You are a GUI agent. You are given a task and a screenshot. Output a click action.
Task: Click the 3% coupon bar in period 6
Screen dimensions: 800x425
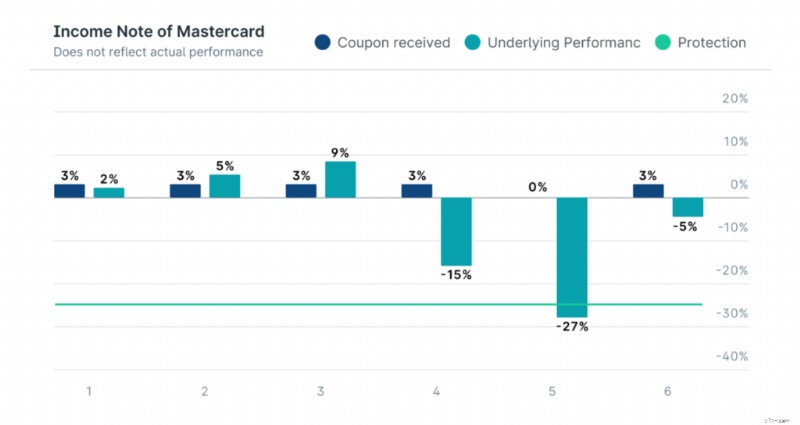click(648, 191)
